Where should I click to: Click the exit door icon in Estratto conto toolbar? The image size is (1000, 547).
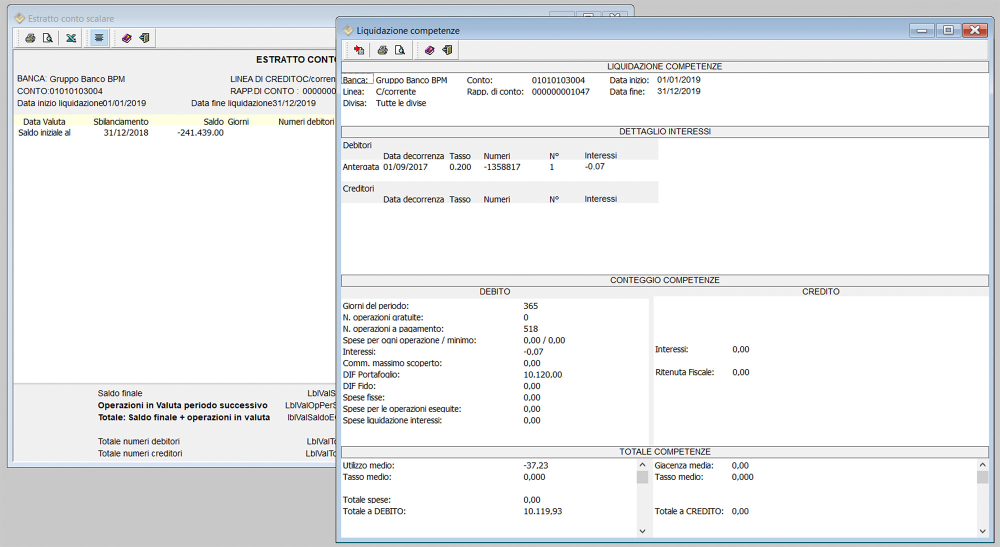coord(144,38)
